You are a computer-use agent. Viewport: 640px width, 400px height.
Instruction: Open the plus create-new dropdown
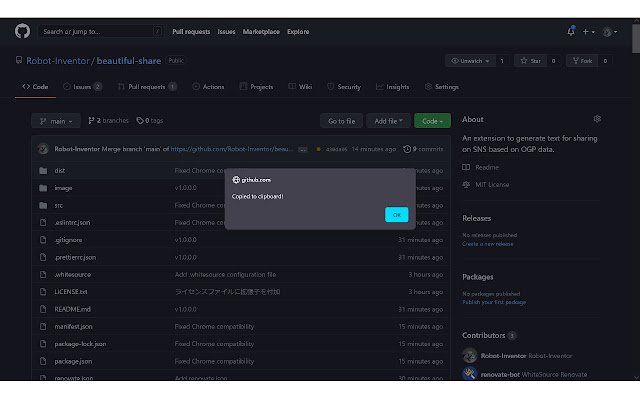[x=588, y=31]
